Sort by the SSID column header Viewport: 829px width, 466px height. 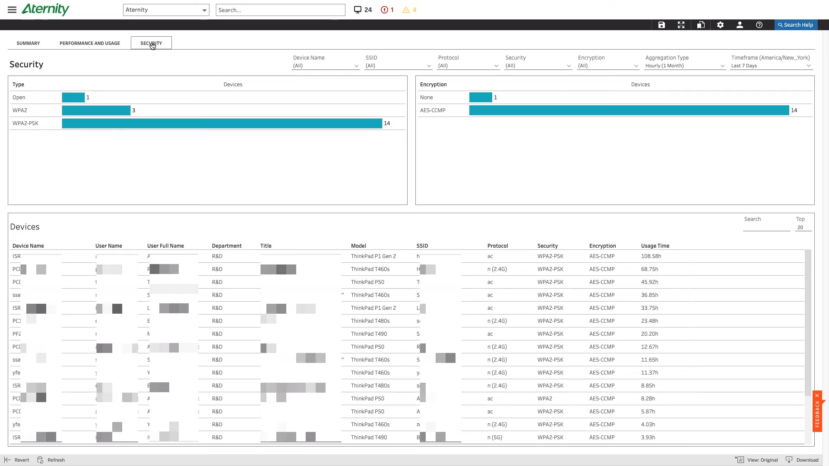tap(422, 246)
